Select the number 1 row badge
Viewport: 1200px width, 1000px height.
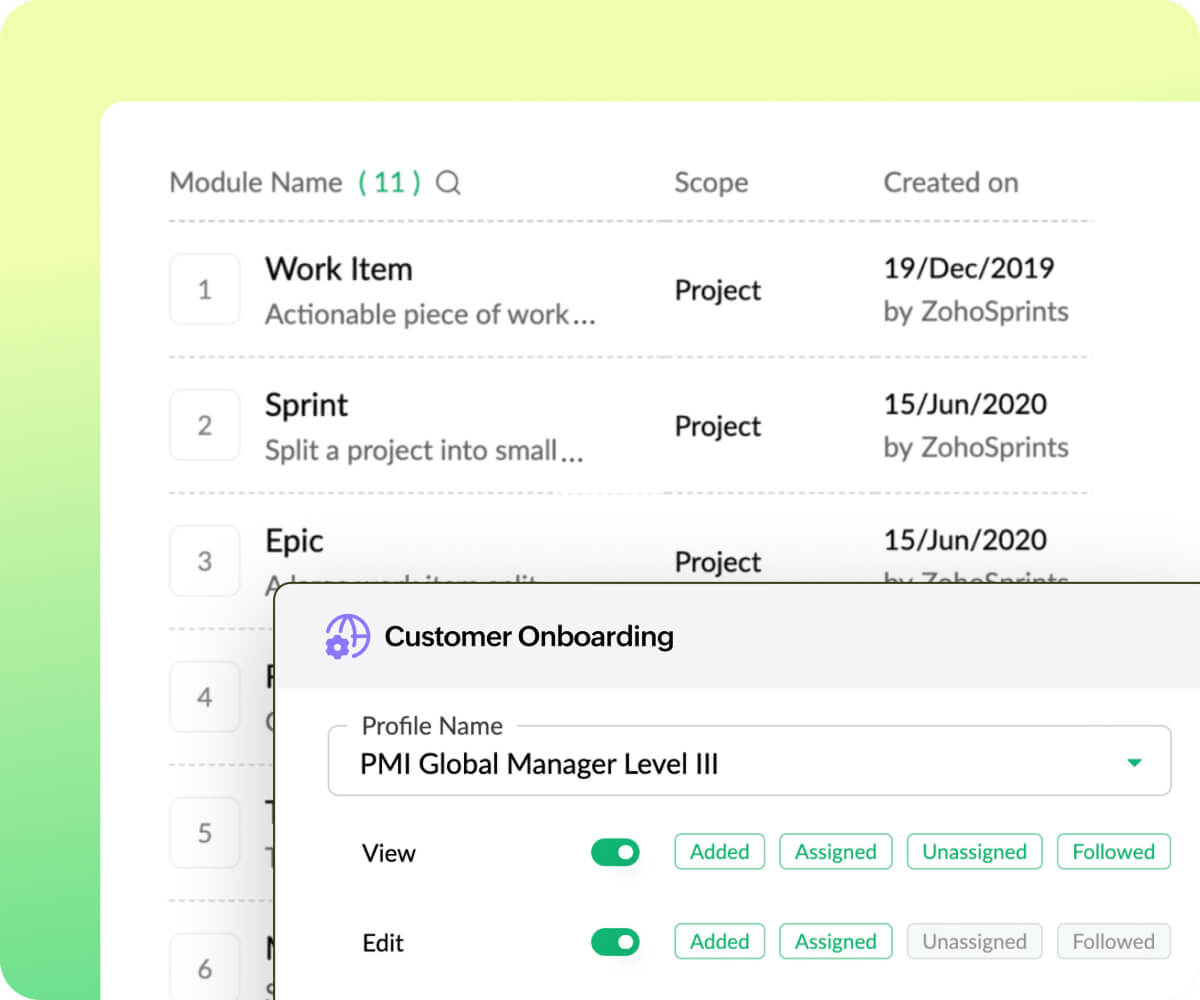(x=205, y=290)
